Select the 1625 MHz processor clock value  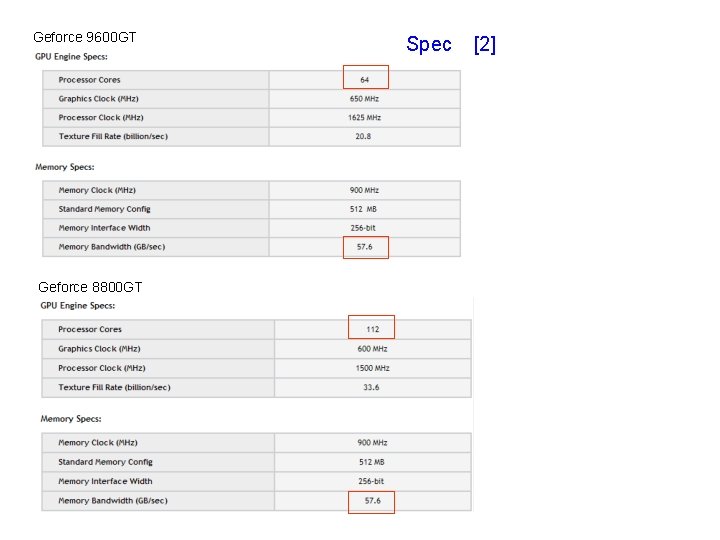click(x=364, y=118)
